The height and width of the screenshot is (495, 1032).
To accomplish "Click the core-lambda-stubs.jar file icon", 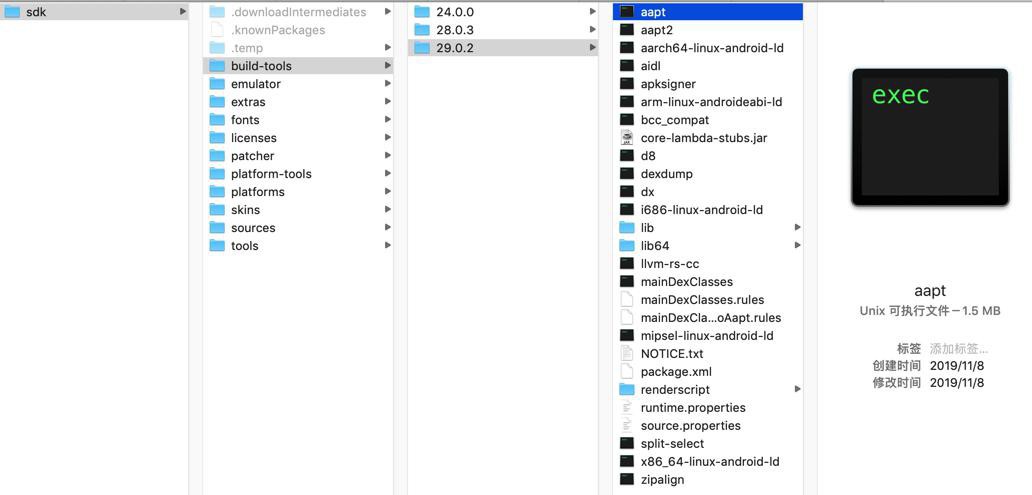I will coord(627,138).
